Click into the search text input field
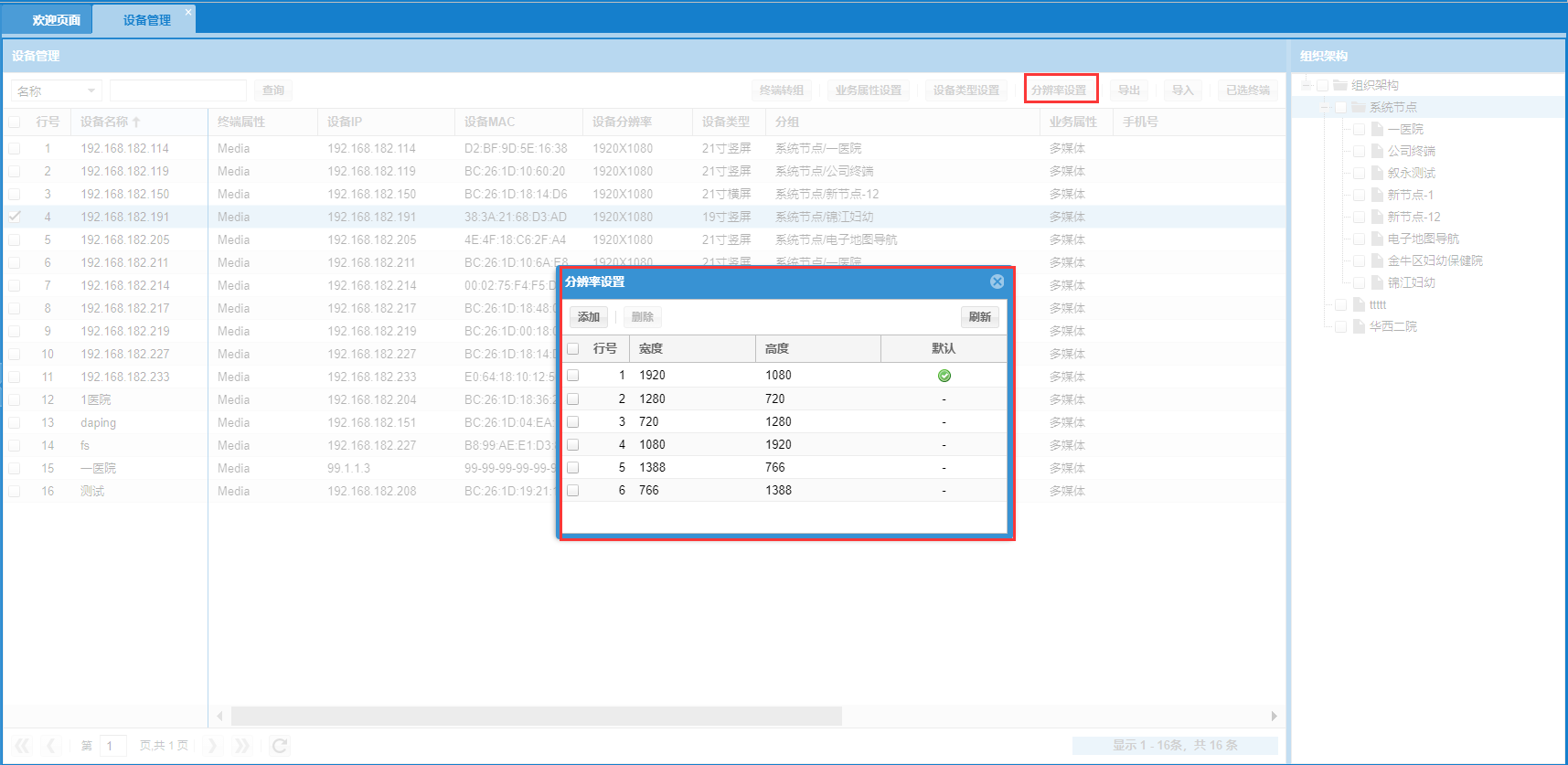Viewport: 1568px width, 765px height. (x=178, y=90)
